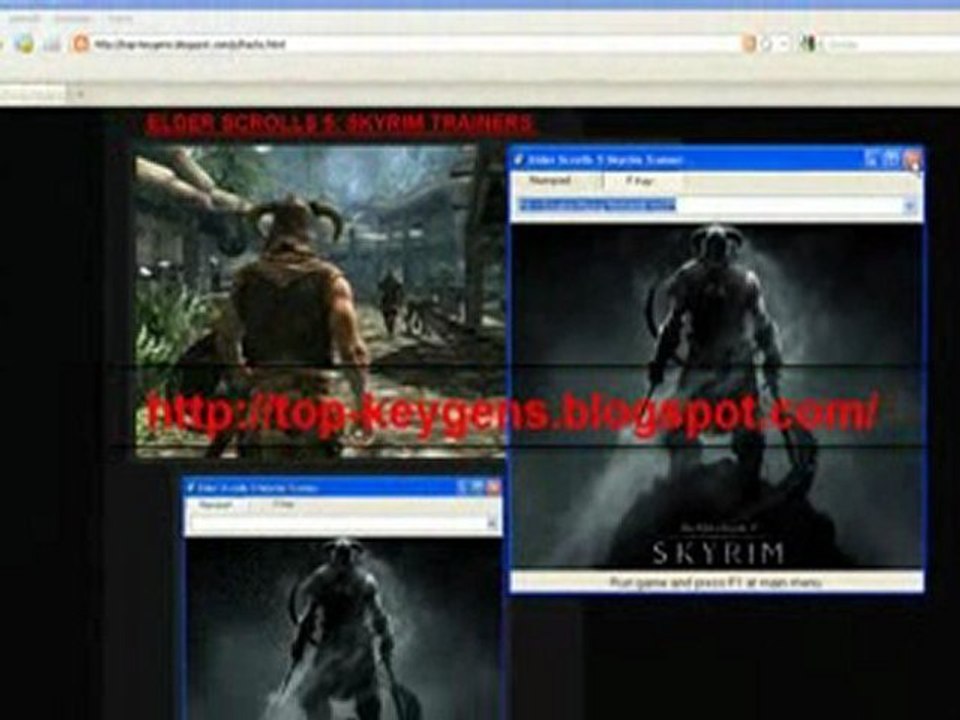Screen dimensions: 960x720
Task: Switch to F Key tab in lower-left trainer window
Action: click(283, 505)
